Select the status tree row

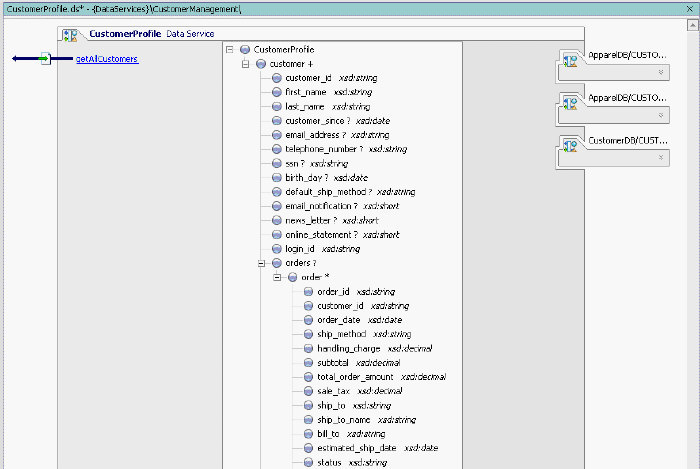(x=346, y=463)
